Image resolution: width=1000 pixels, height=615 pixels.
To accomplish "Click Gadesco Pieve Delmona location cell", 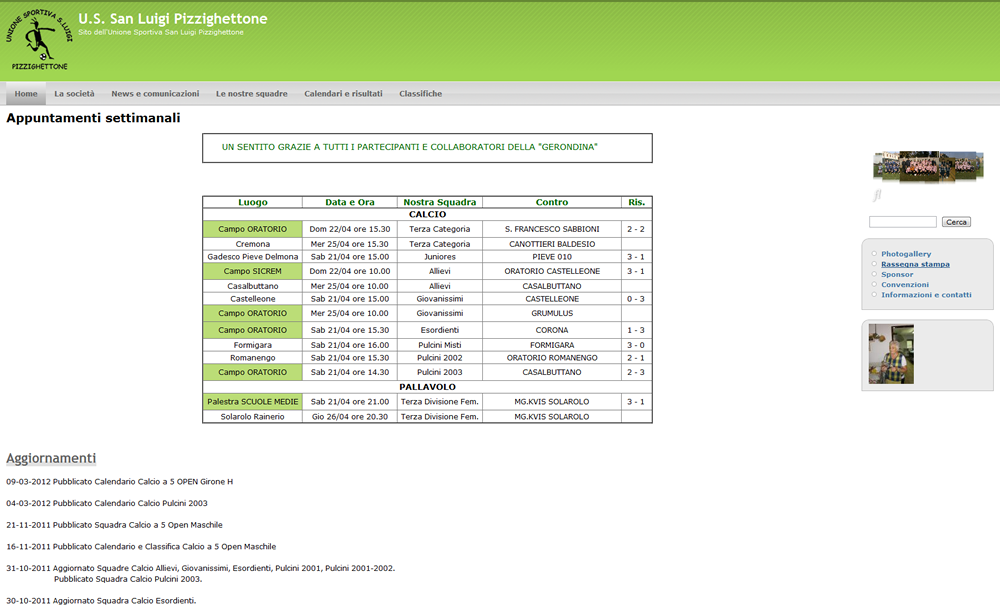I will [253, 256].
